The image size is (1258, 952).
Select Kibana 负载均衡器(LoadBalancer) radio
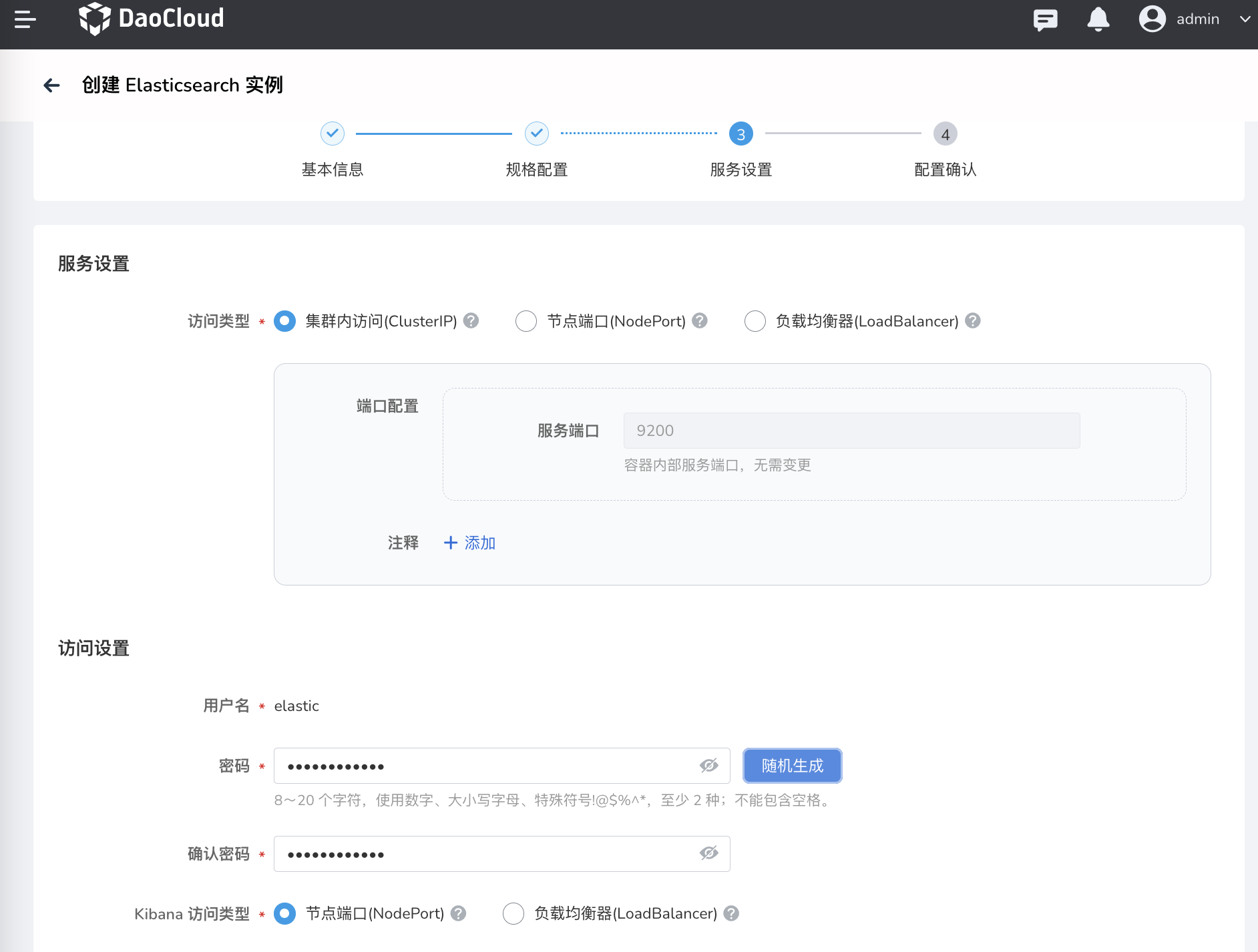coord(513,913)
